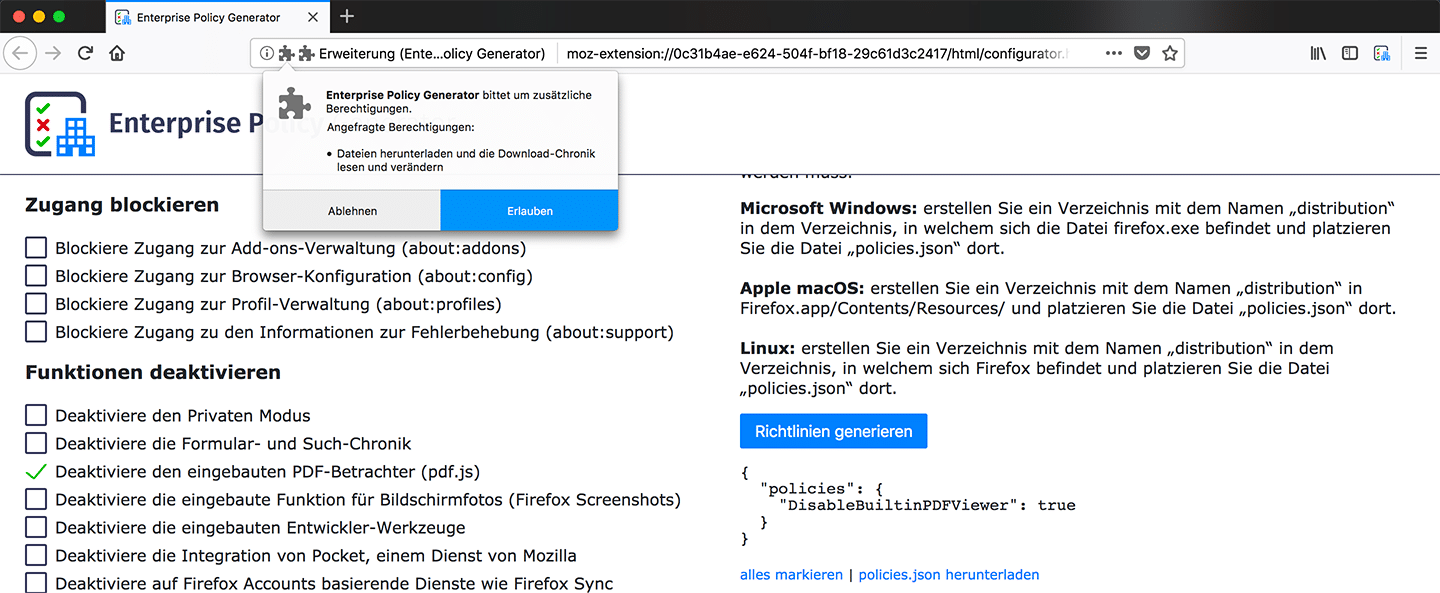Screen dimensions: 1440x593
Task: Open a new tab with the plus button
Action: point(347,16)
